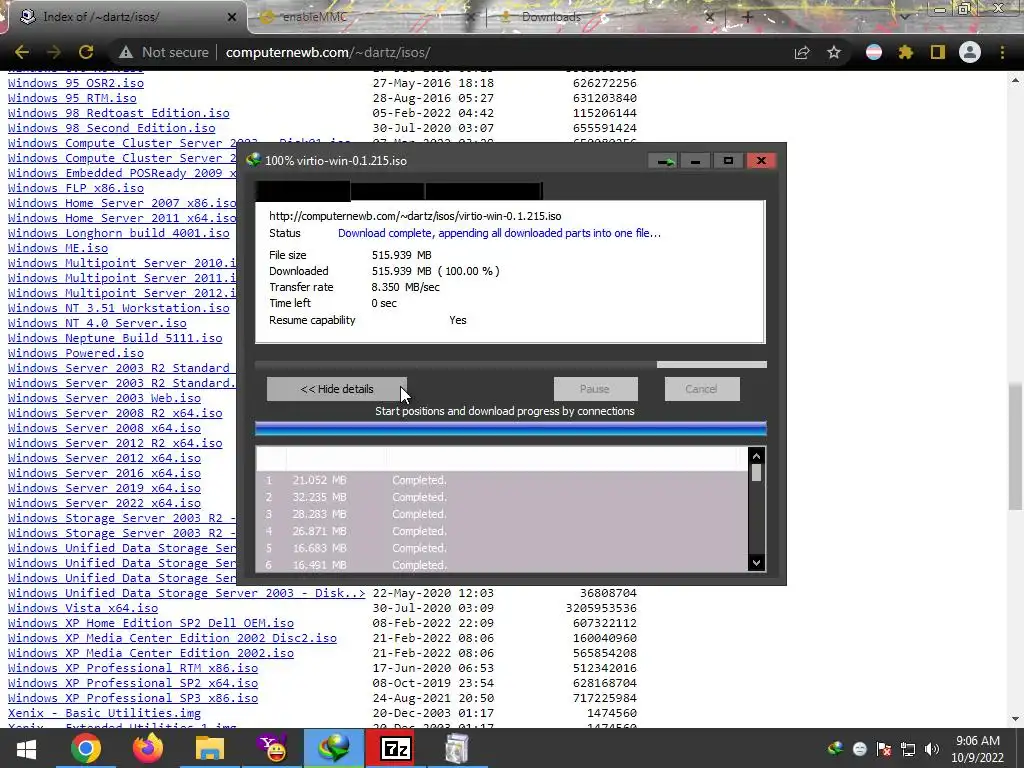Open Windows XP Professional SP3 x86.iso link
The width and height of the screenshot is (1024, 768).
133,698
